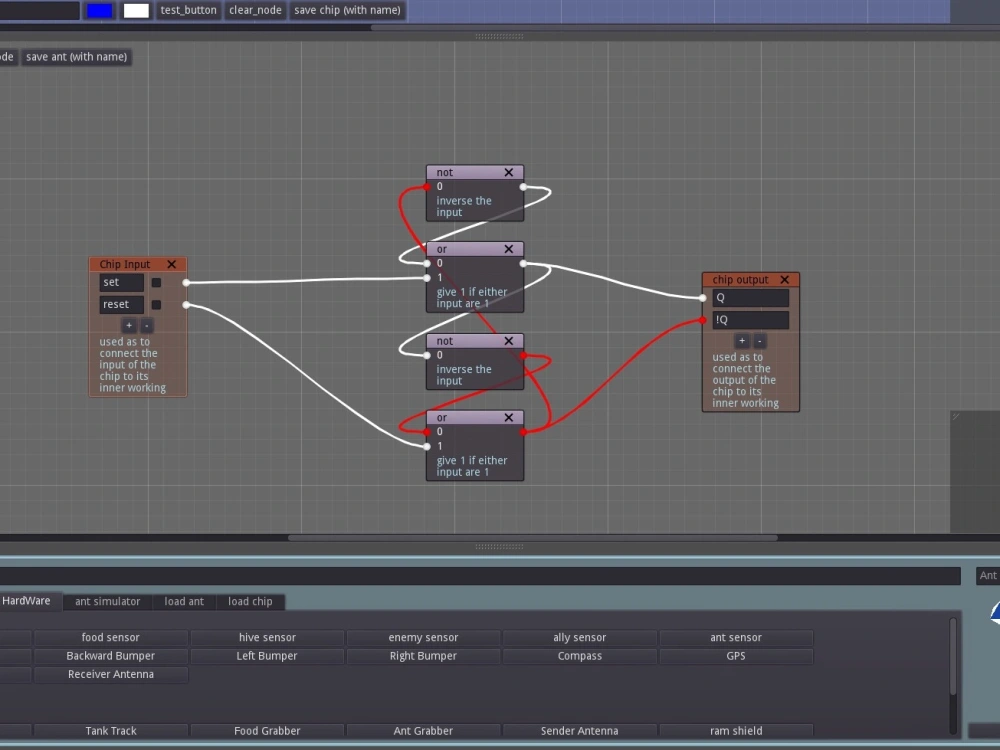Click save ant (with name)
This screenshot has height=750, width=1000.
point(77,57)
